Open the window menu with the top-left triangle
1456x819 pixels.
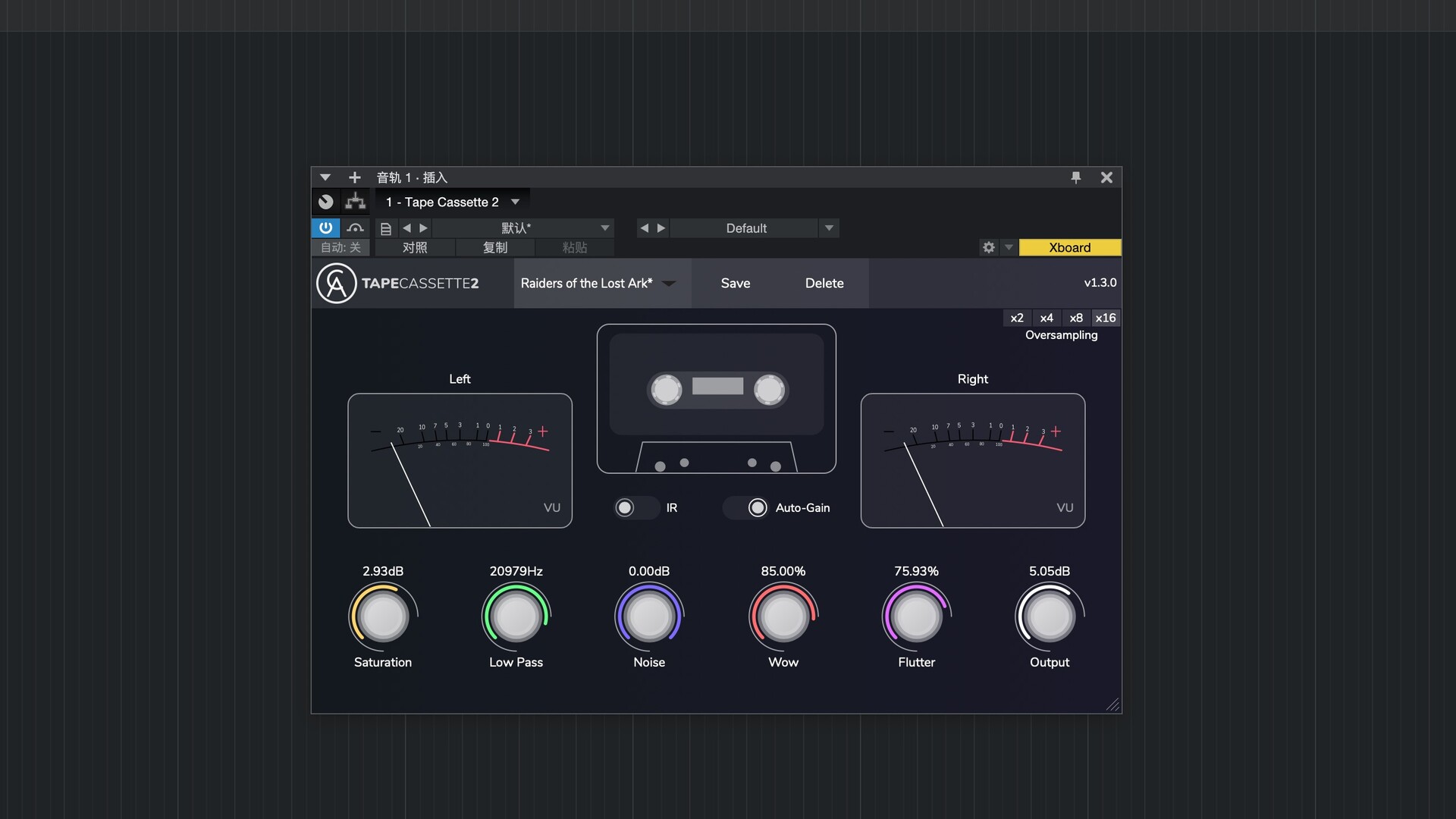click(x=325, y=177)
